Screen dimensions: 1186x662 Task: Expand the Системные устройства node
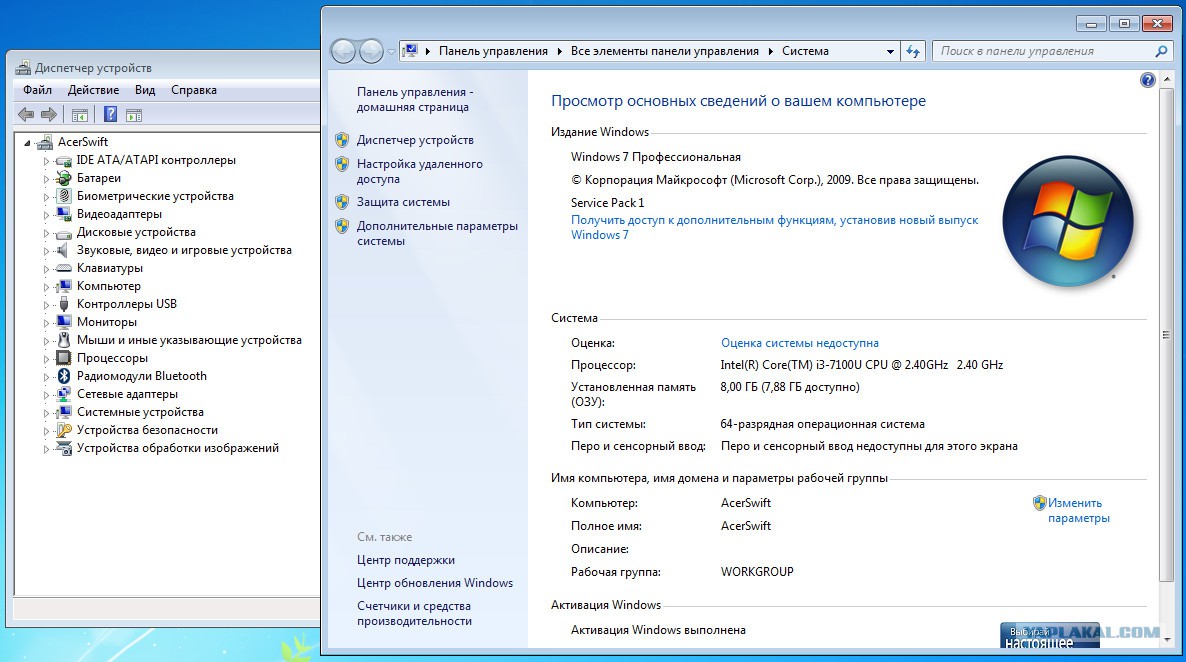coord(46,413)
